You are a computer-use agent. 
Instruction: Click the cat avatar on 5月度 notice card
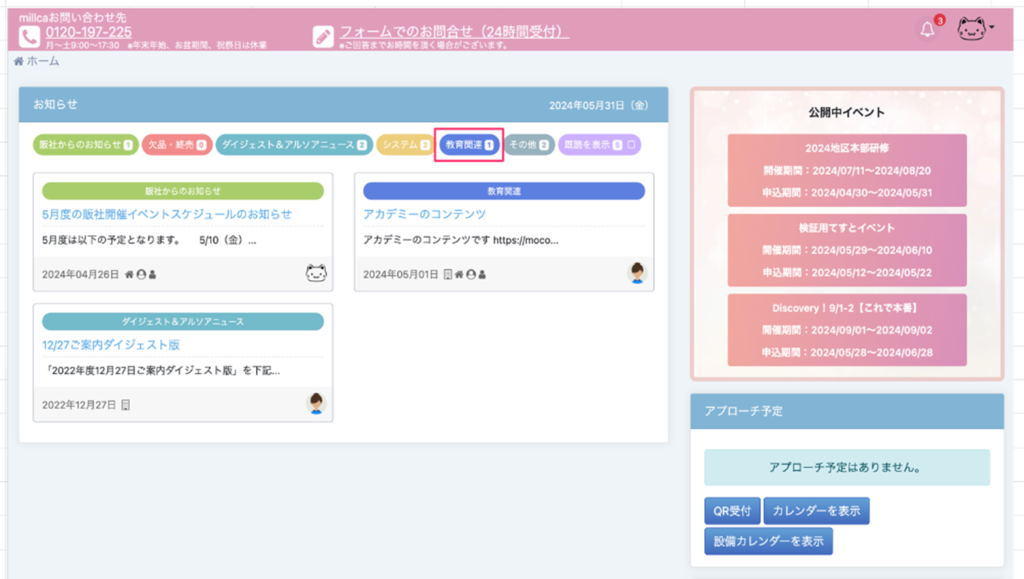click(x=316, y=273)
